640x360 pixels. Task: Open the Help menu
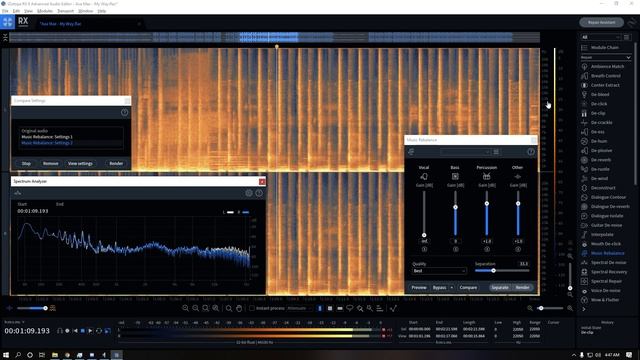[102, 11]
